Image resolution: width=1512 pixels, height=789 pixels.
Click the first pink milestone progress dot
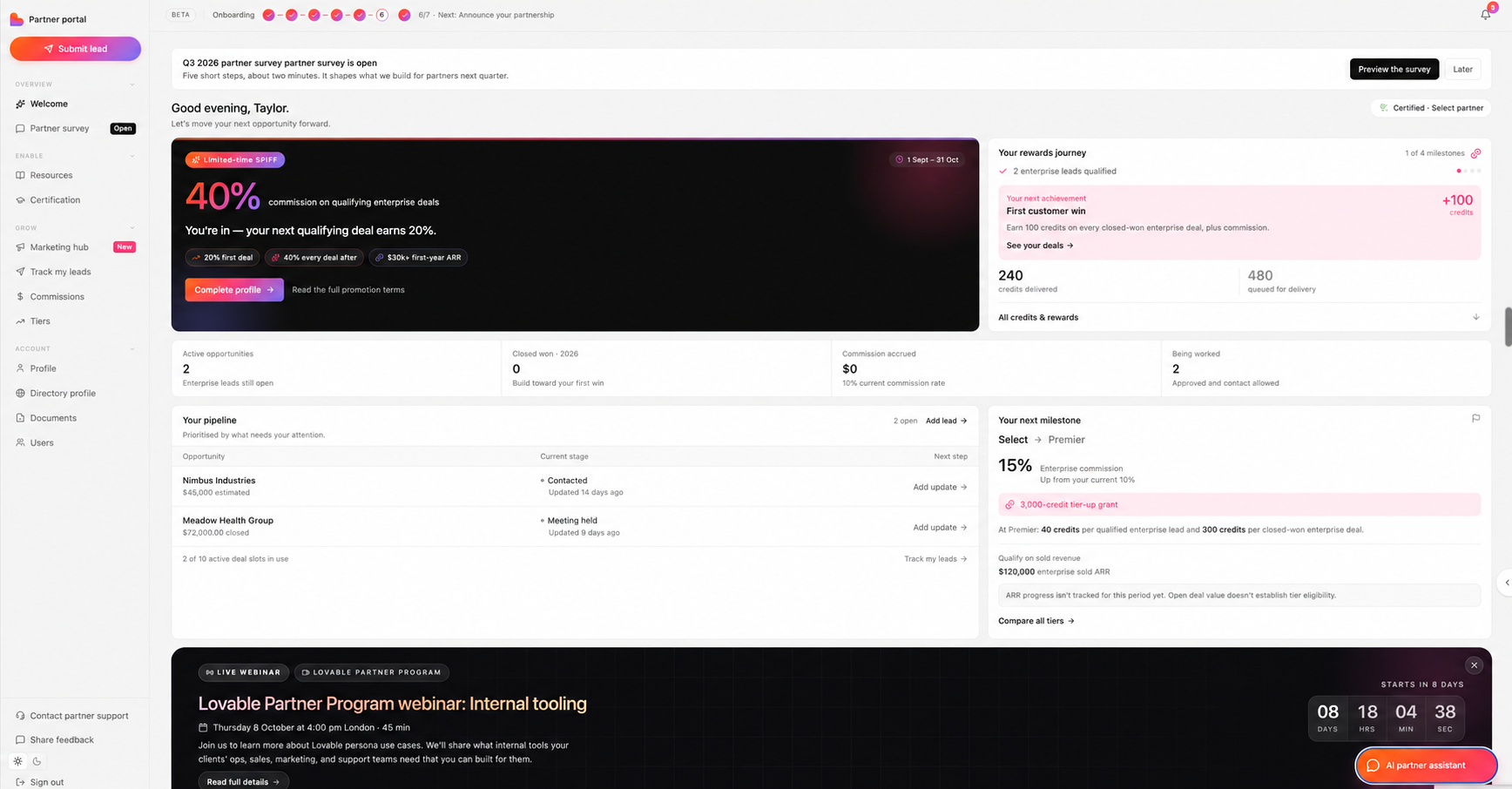pos(1459,171)
